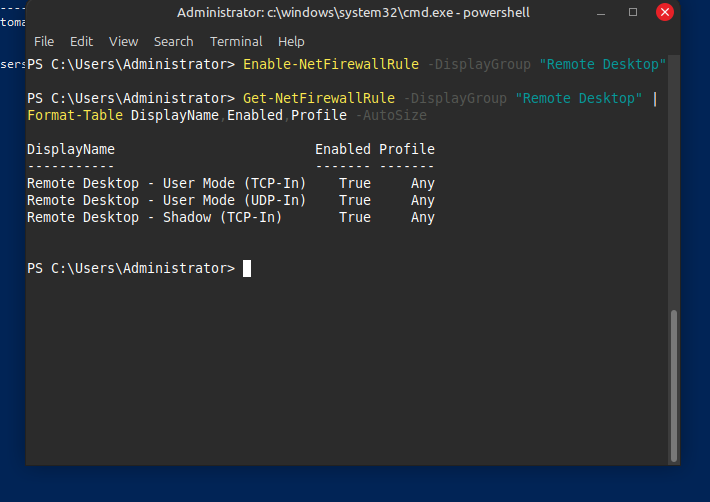Click the Profile column header
The width and height of the screenshot is (710, 502).
[406, 149]
